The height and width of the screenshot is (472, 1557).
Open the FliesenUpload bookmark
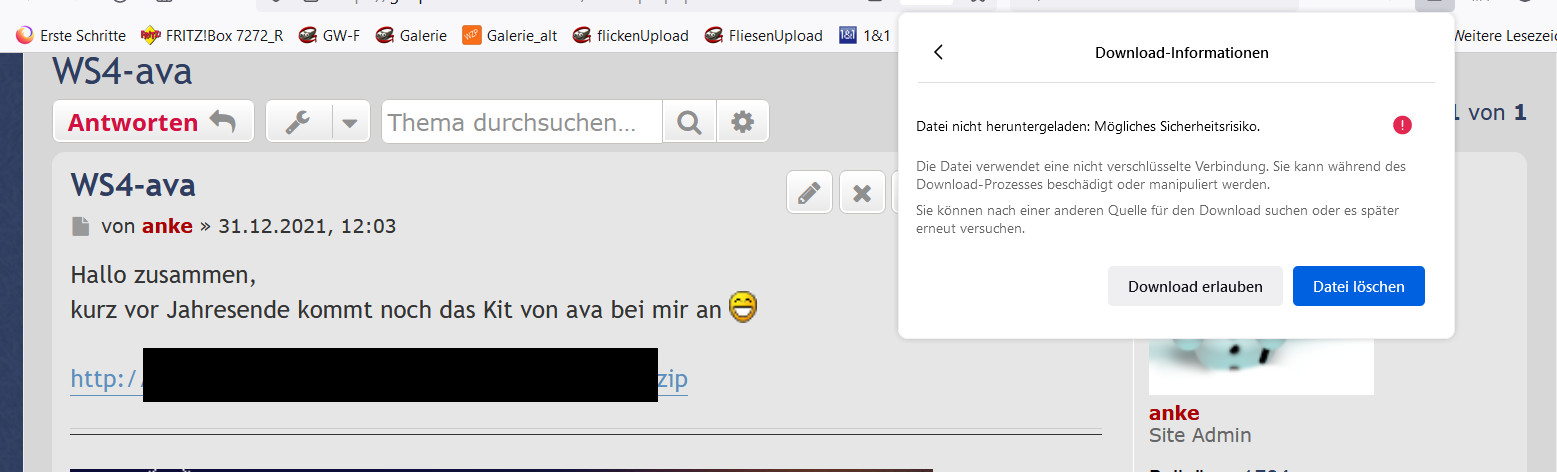click(764, 35)
